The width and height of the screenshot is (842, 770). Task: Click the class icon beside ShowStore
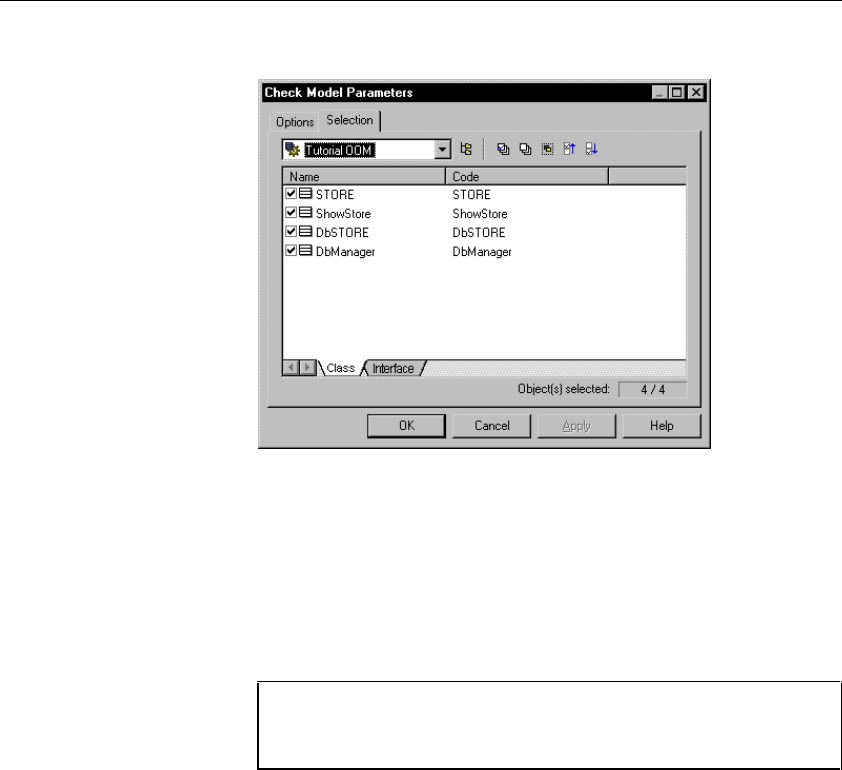pos(306,213)
